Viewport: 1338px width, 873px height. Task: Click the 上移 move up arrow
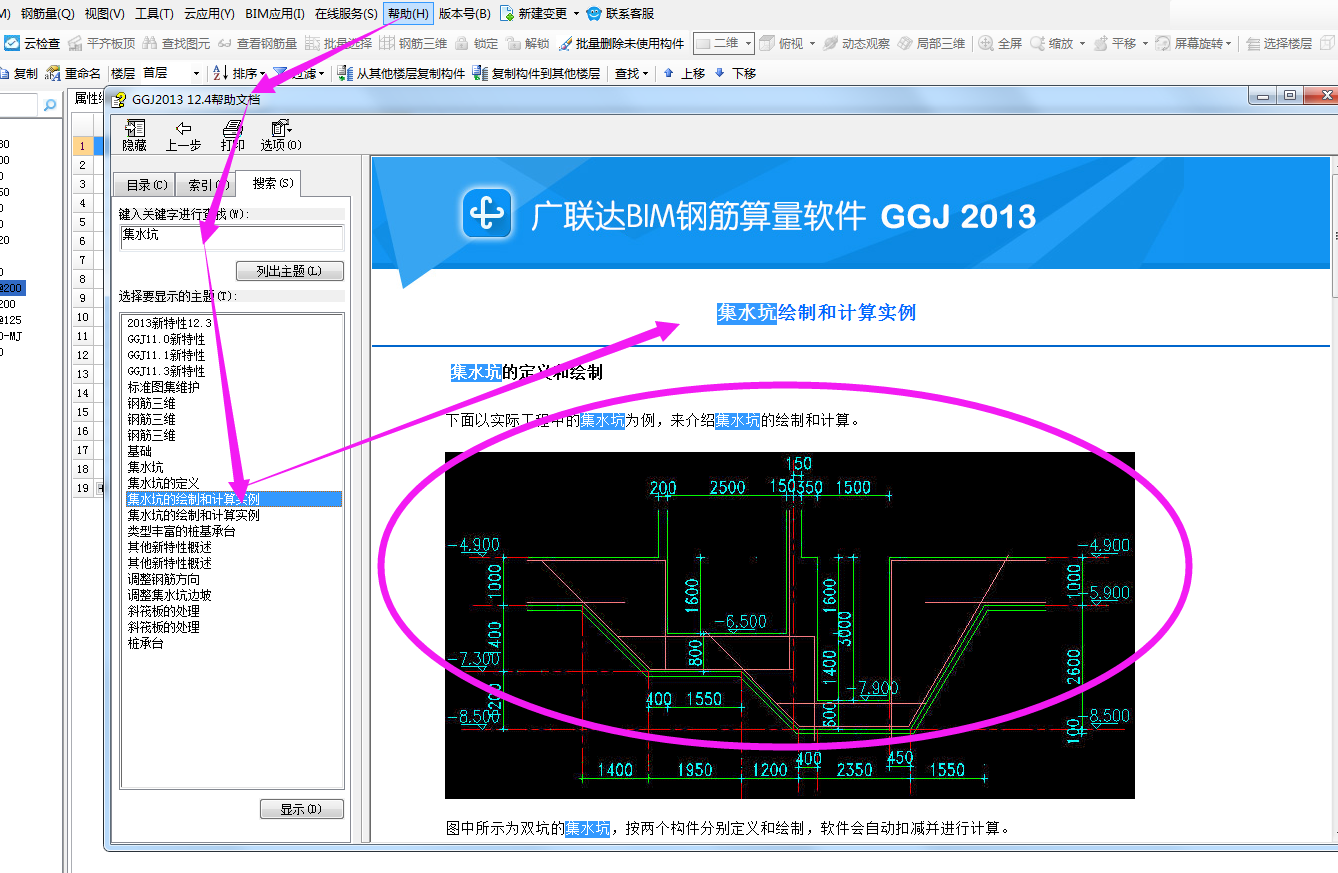tap(685, 74)
